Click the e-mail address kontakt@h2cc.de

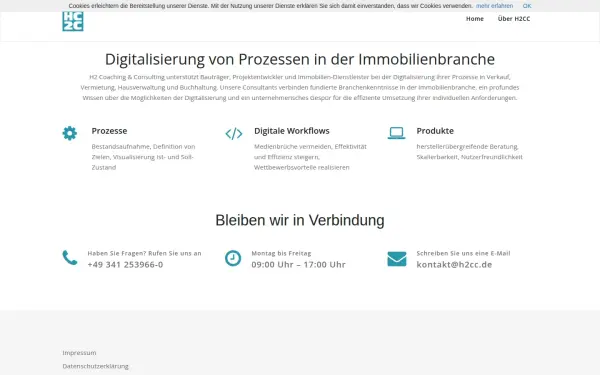(x=454, y=264)
